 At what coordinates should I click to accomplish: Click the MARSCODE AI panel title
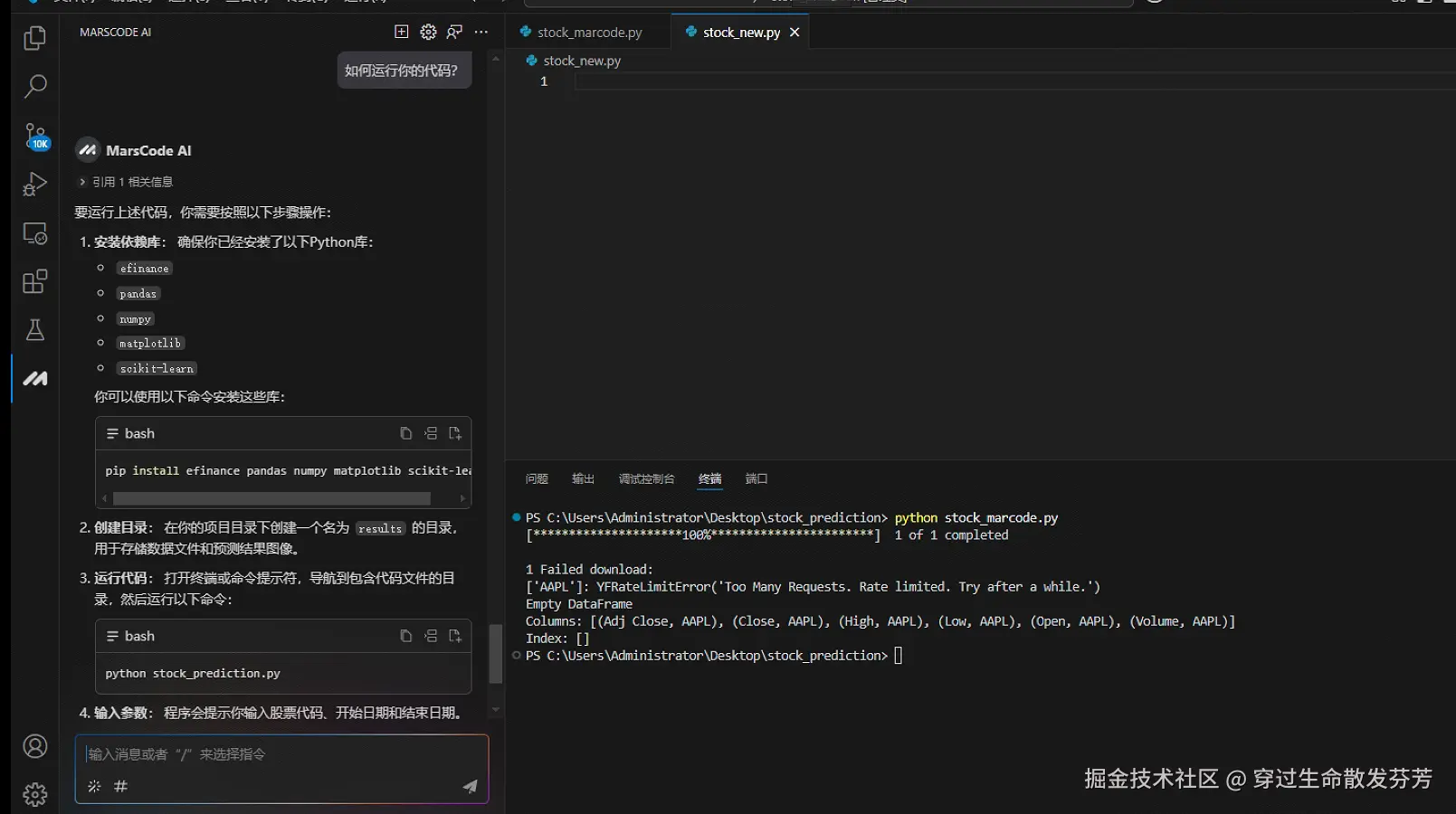116,33
